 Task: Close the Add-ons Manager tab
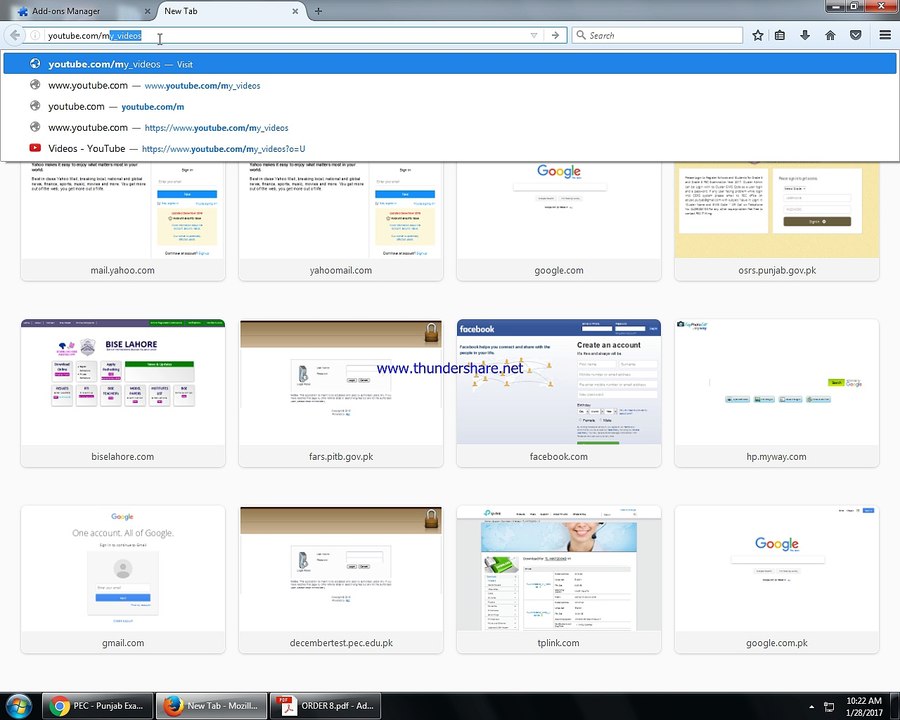click(x=147, y=11)
